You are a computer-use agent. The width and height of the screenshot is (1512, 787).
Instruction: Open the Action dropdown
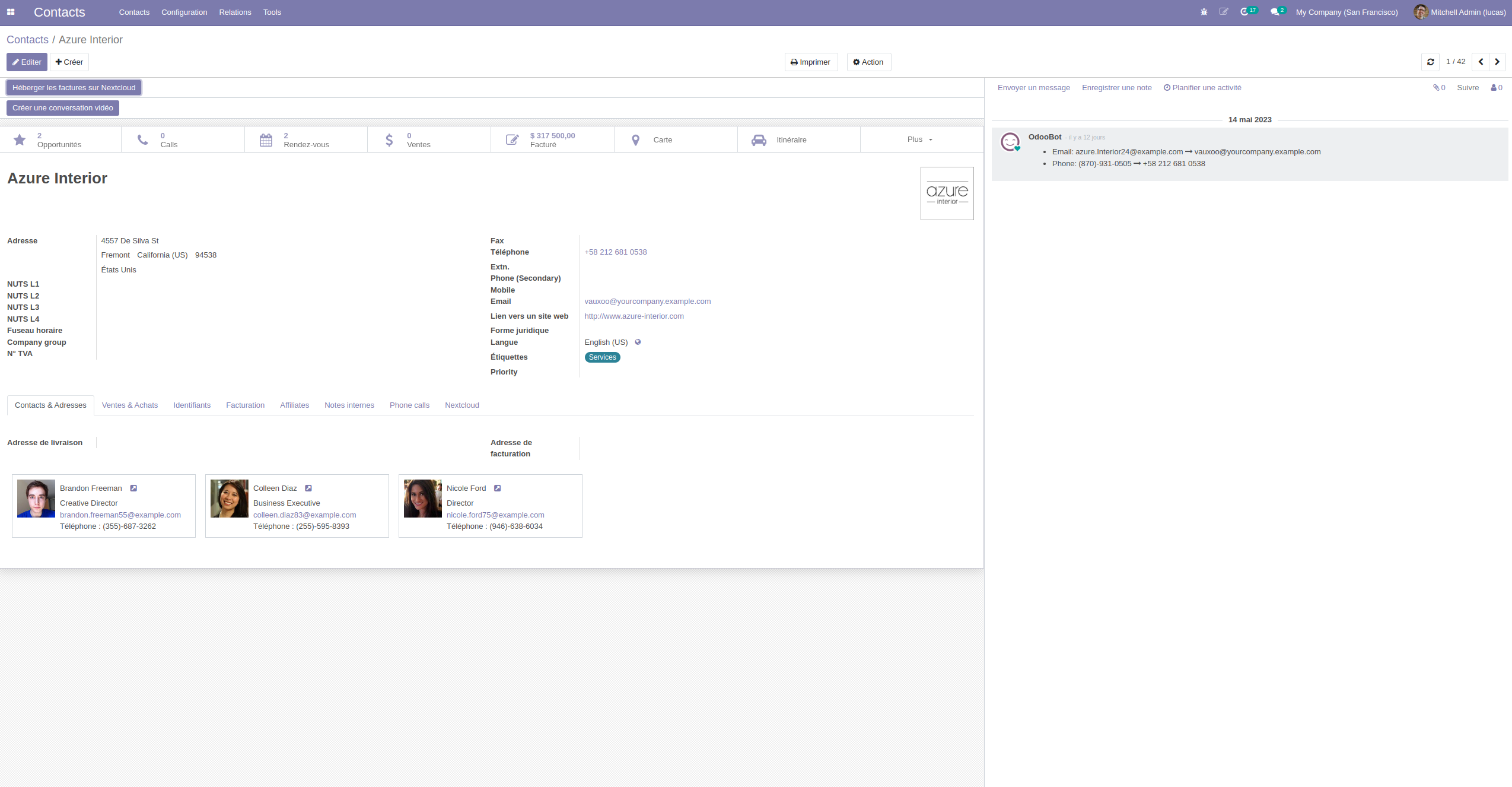pyautogui.click(x=868, y=62)
